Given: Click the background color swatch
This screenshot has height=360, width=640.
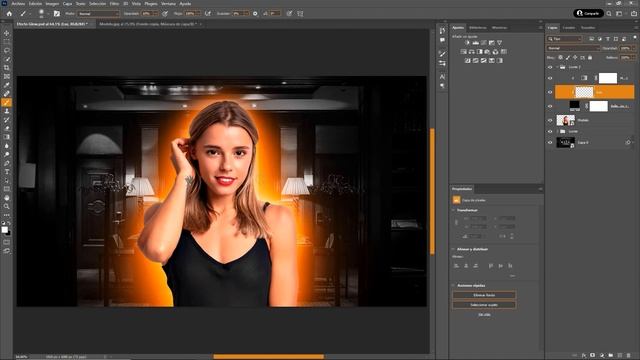Looking at the screenshot, I should tap(9, 233).
